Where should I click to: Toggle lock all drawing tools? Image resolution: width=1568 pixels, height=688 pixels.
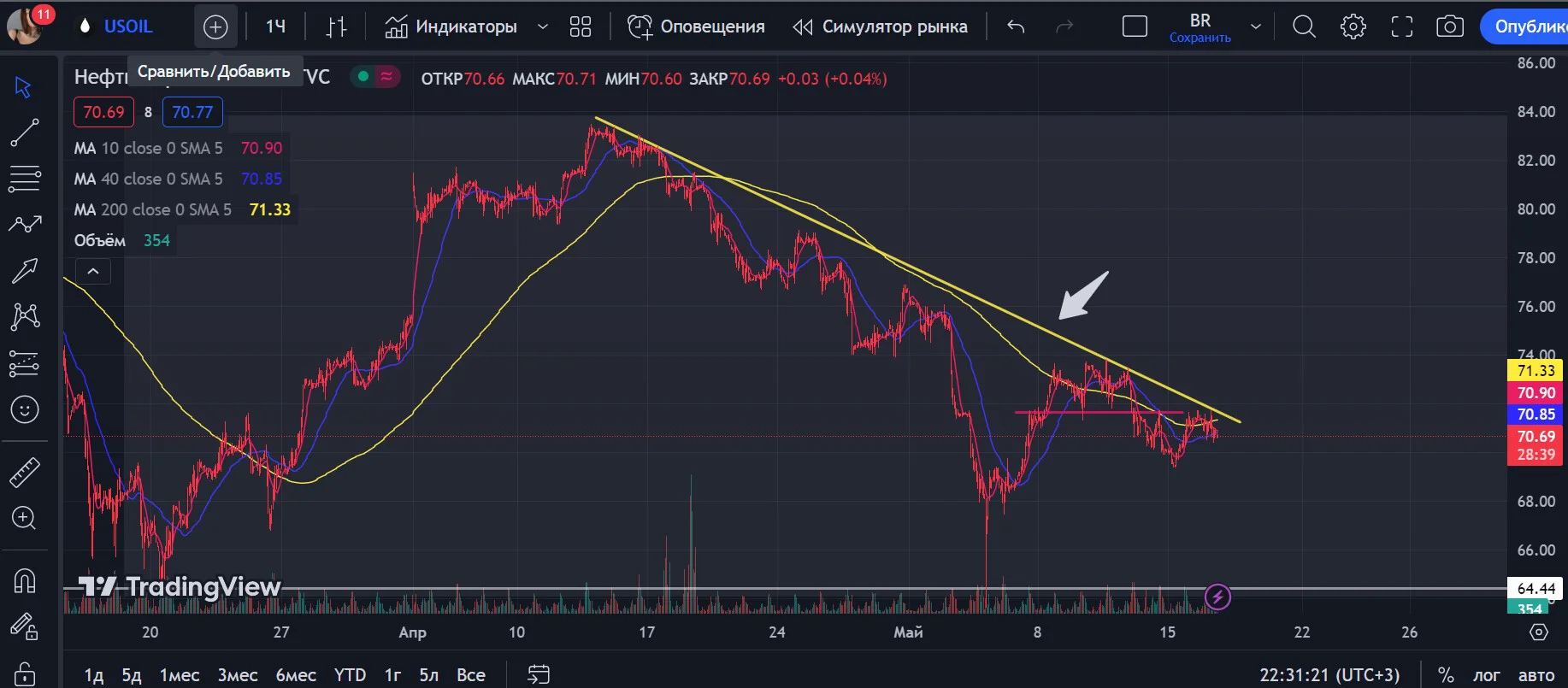coord(24,673)
